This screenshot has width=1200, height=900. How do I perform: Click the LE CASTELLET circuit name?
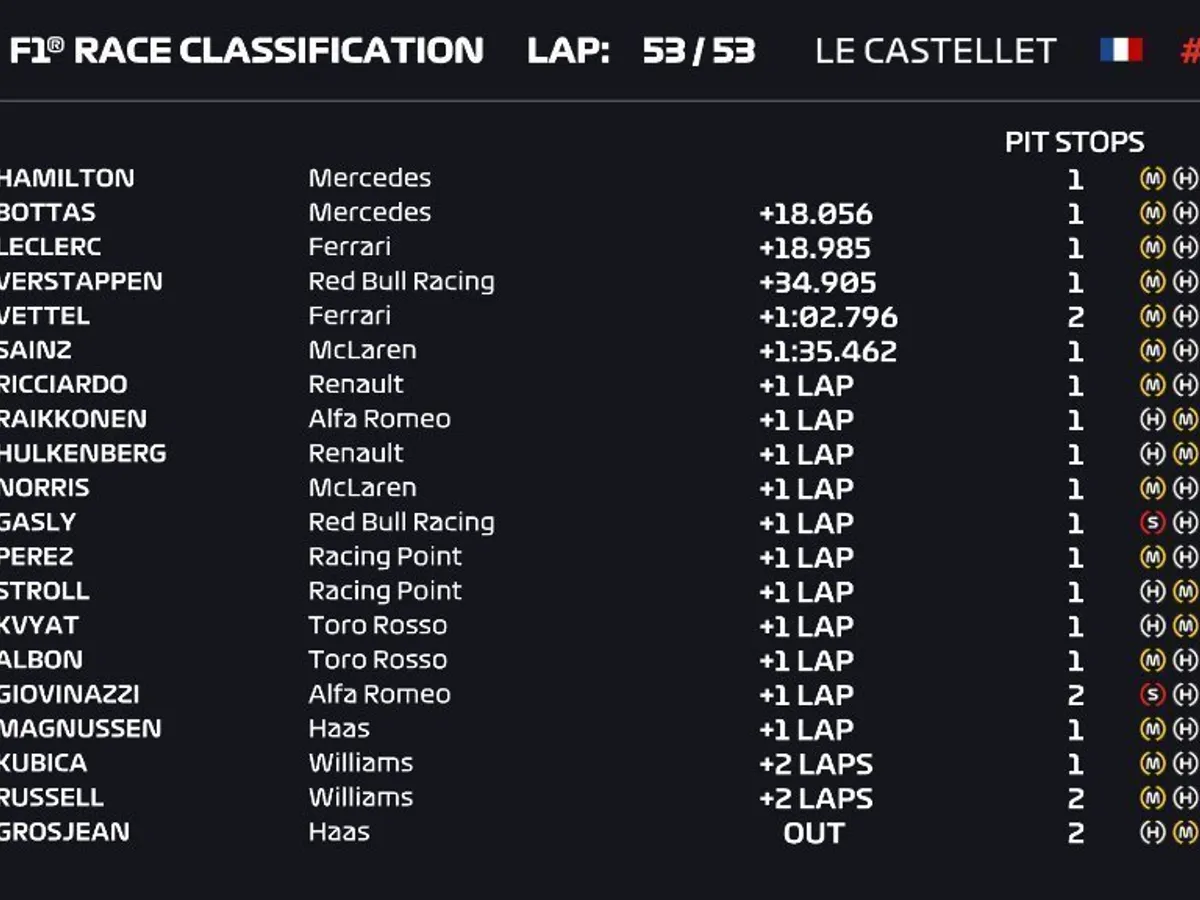click(x=935, y=51)
